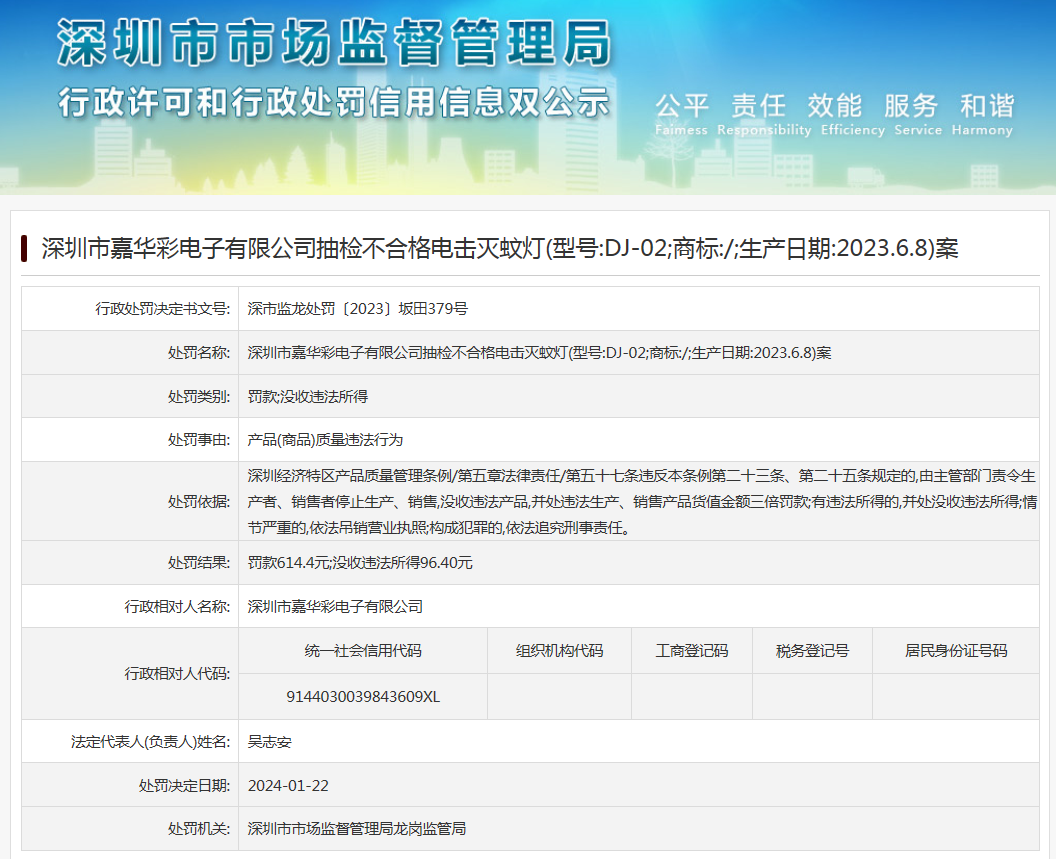Click the 居民身份证号码 column header
This screenshot has height=859, width=1056.
click(956, 651)
